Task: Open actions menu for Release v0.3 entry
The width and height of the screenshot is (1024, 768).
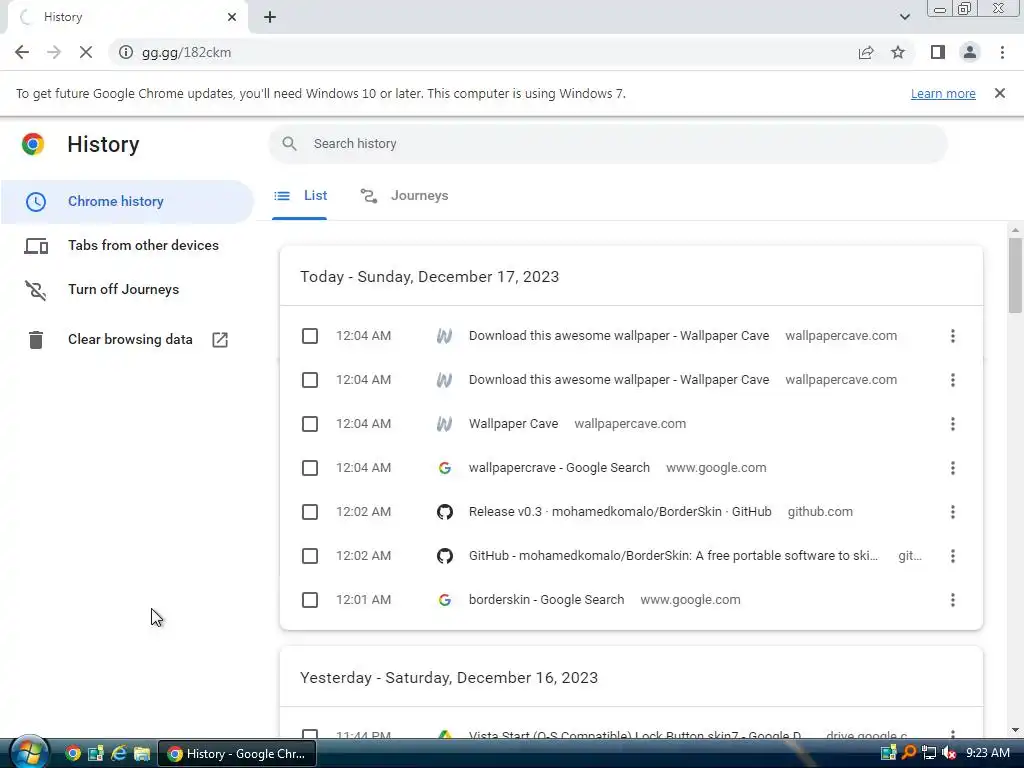Action: click(953, 512)
